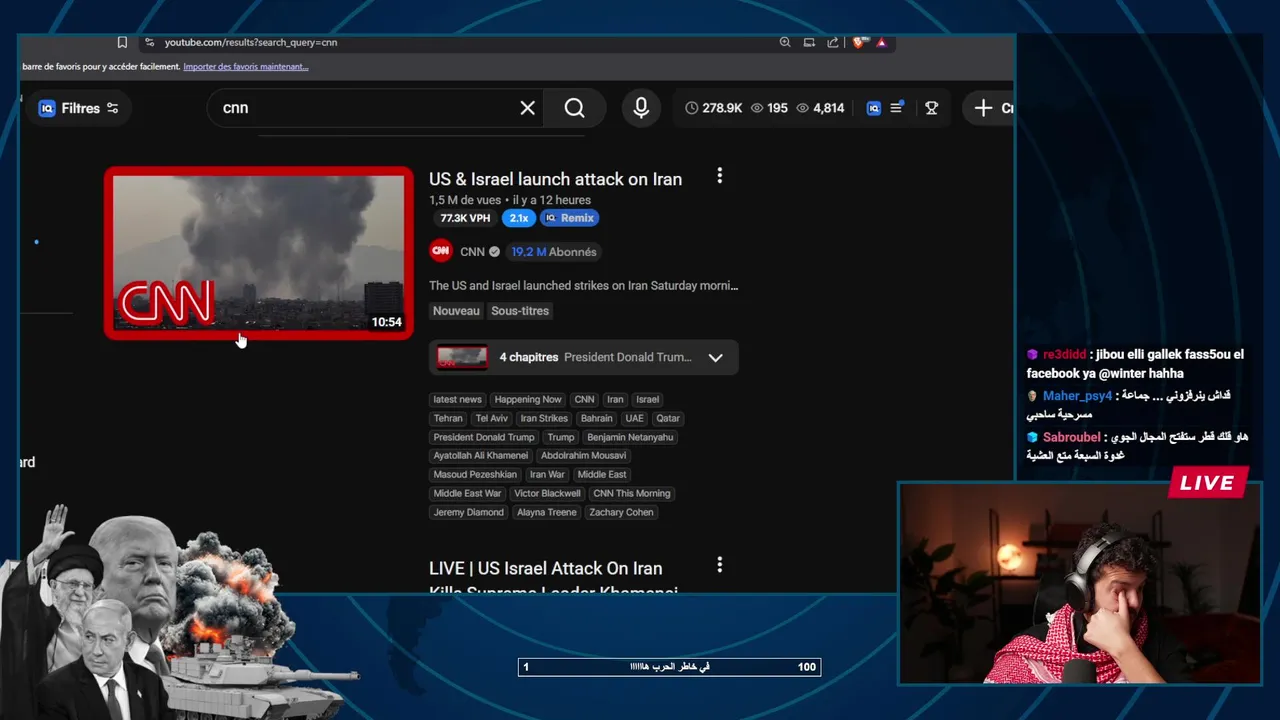Click the Masoud Pezeshkian tag

475,474
